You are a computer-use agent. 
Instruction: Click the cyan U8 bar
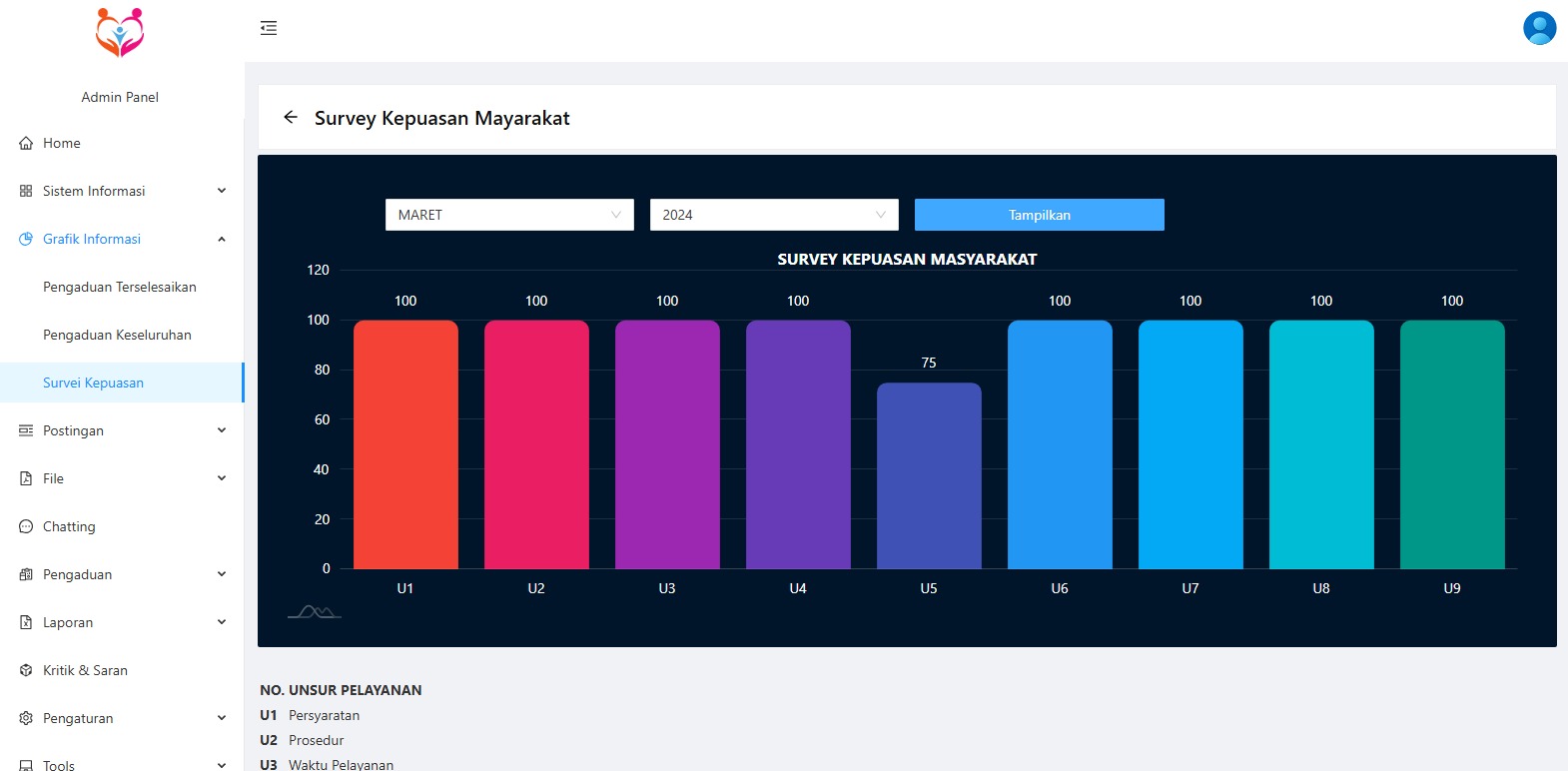pyautogui.click(x=1321, y=444)
